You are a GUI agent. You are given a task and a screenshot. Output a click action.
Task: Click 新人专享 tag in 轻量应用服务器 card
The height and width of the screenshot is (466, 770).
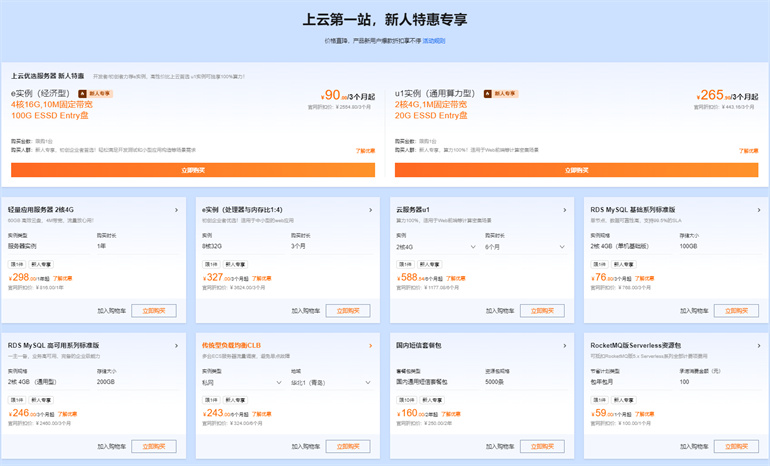point(41,265)
